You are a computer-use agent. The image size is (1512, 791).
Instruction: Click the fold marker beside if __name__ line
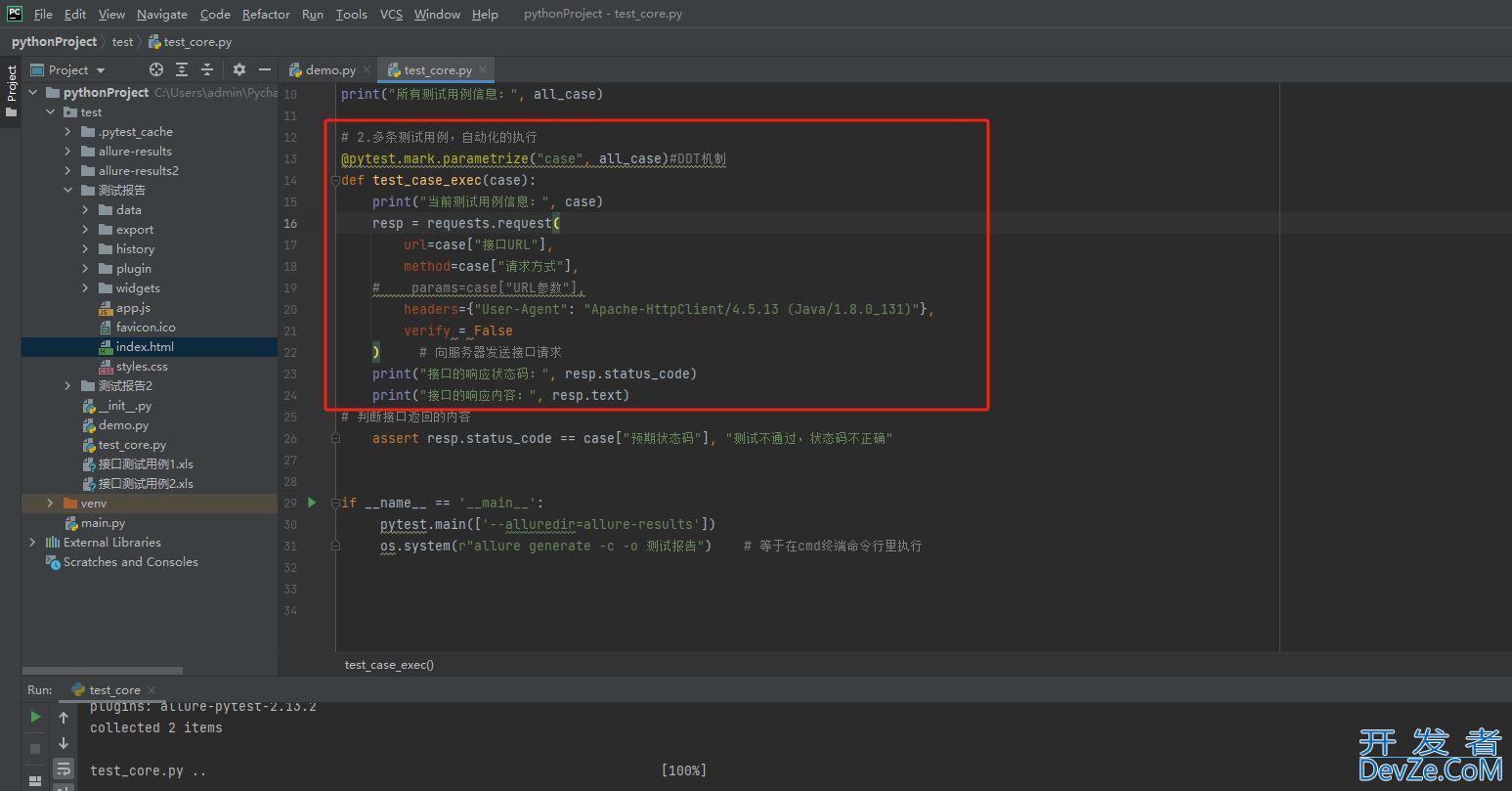point(334,503)
